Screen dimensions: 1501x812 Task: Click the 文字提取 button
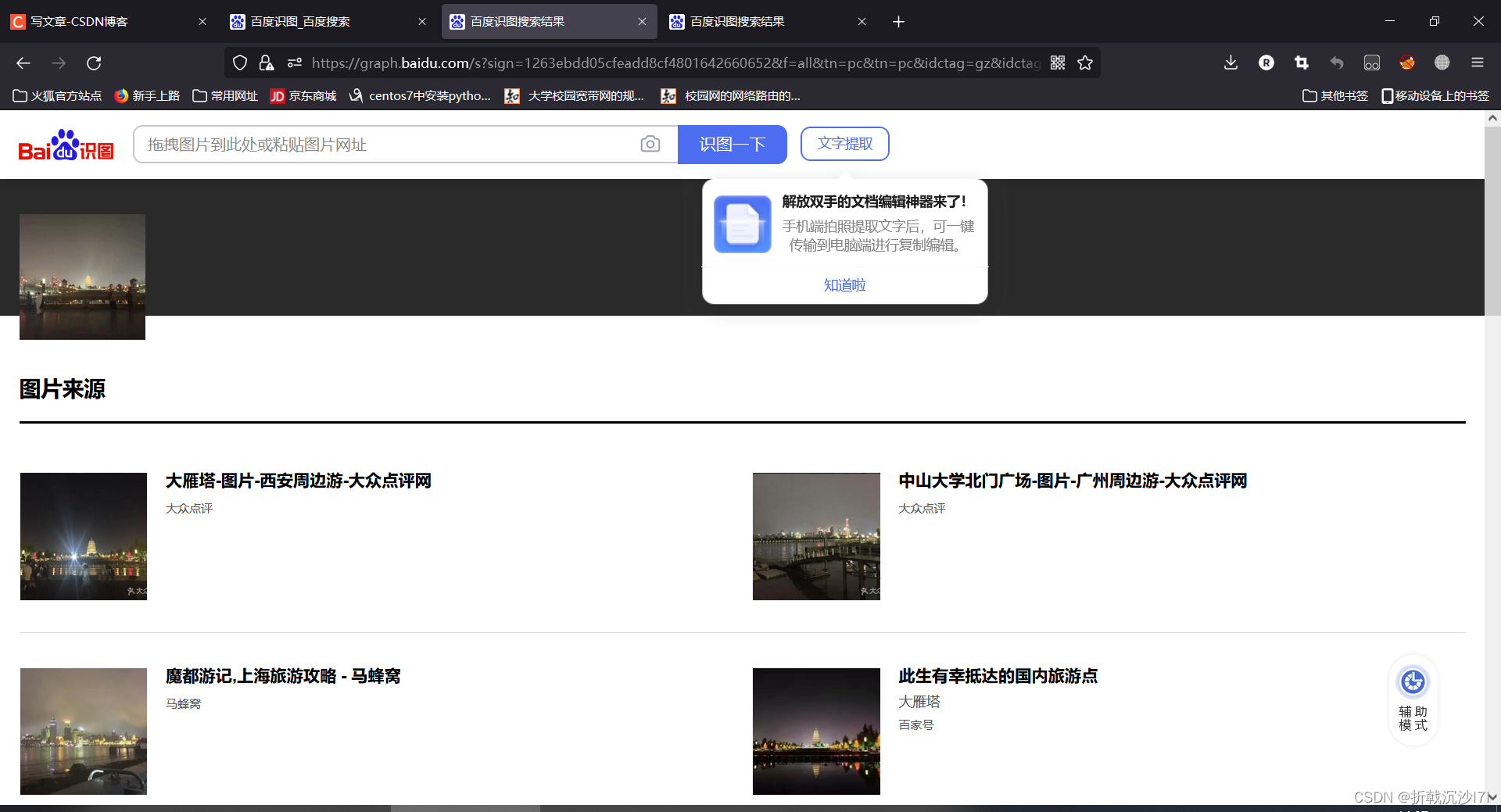(x=844, y=144)
